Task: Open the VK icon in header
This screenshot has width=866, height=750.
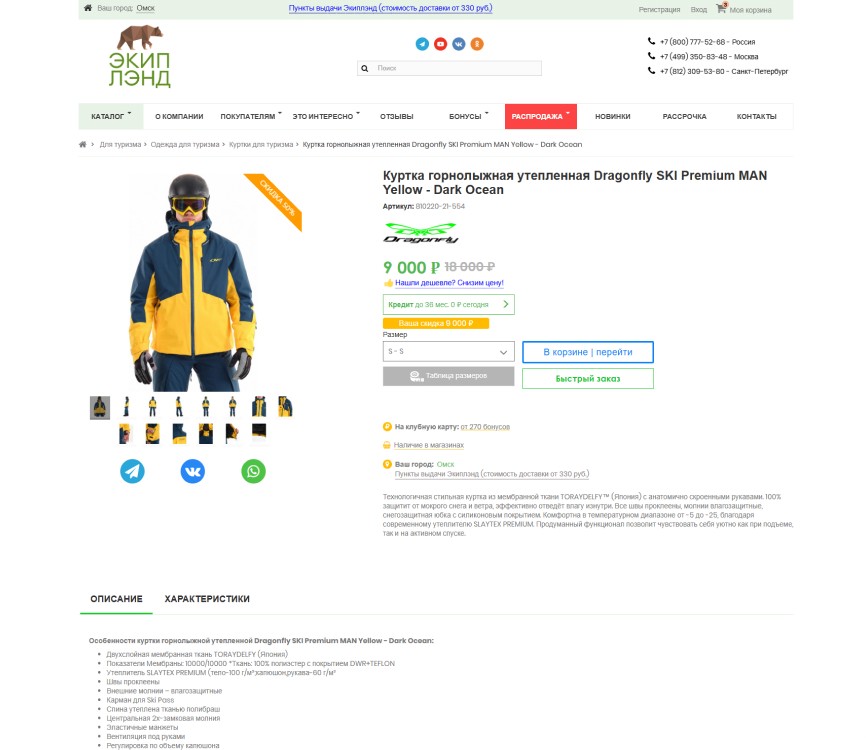Action: coord(458,44)
